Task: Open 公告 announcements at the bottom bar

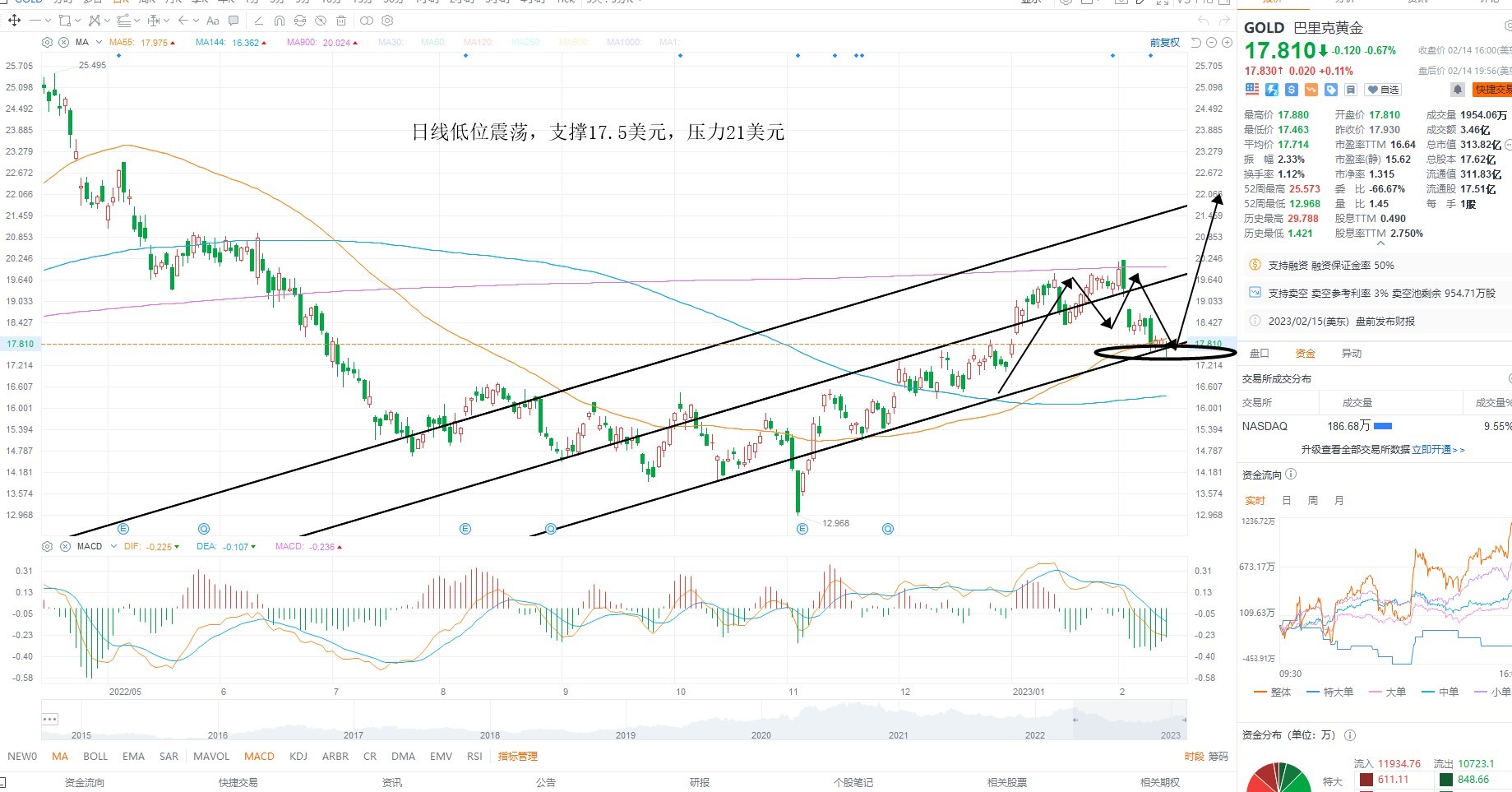Action: [545, 782]
